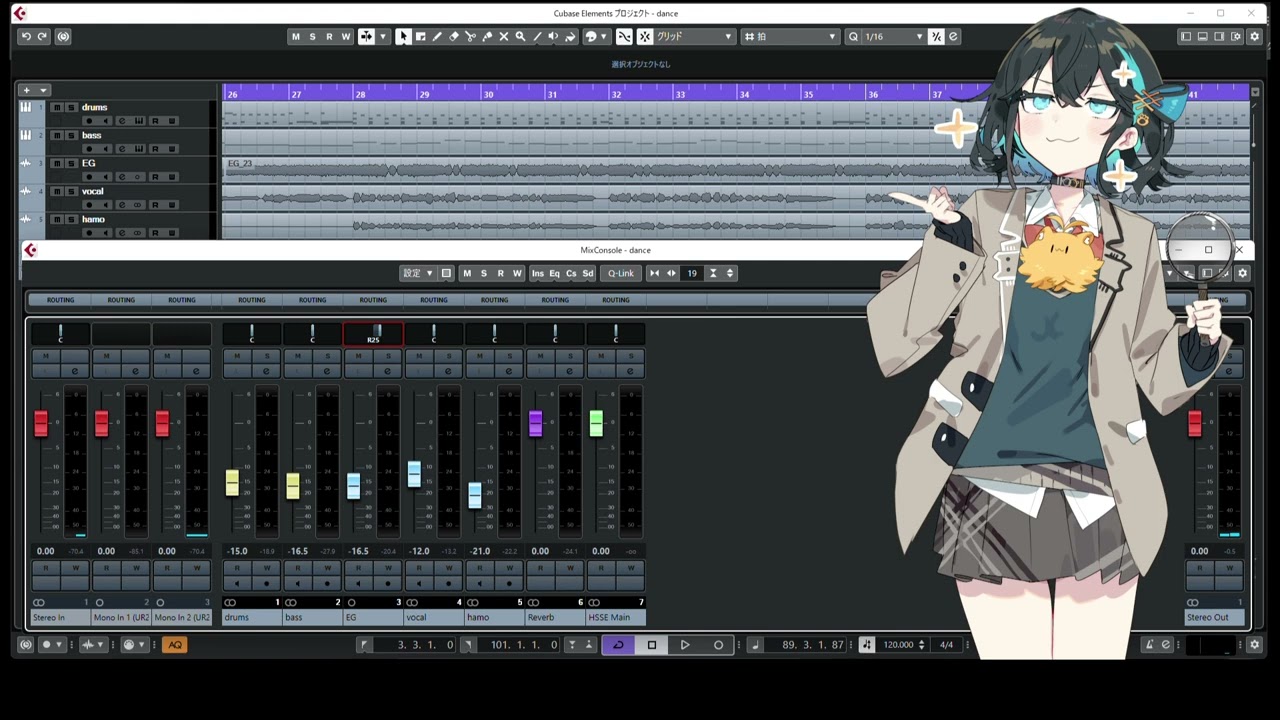Click the channel width reduce icon
The width and height of the screenshot is (1280, 720).
(x=654, y=273)
